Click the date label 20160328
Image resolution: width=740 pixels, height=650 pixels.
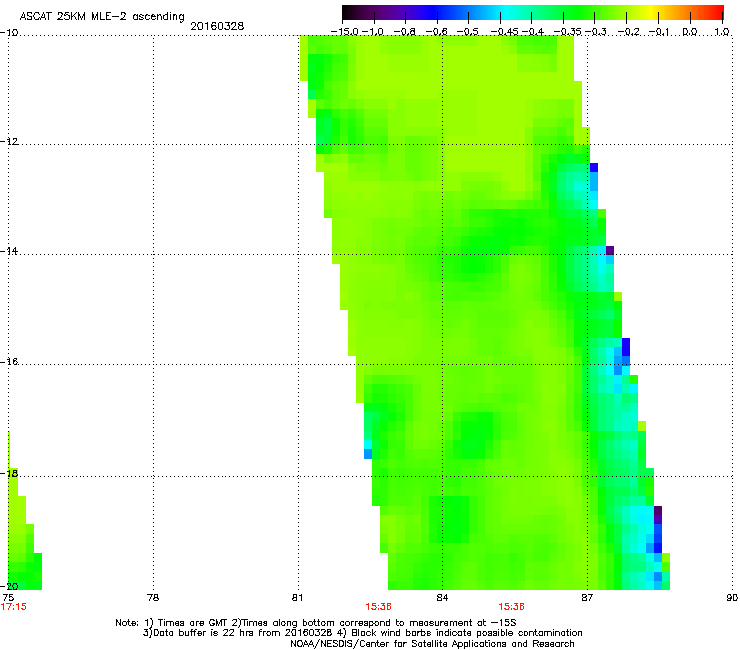(217, 26)
